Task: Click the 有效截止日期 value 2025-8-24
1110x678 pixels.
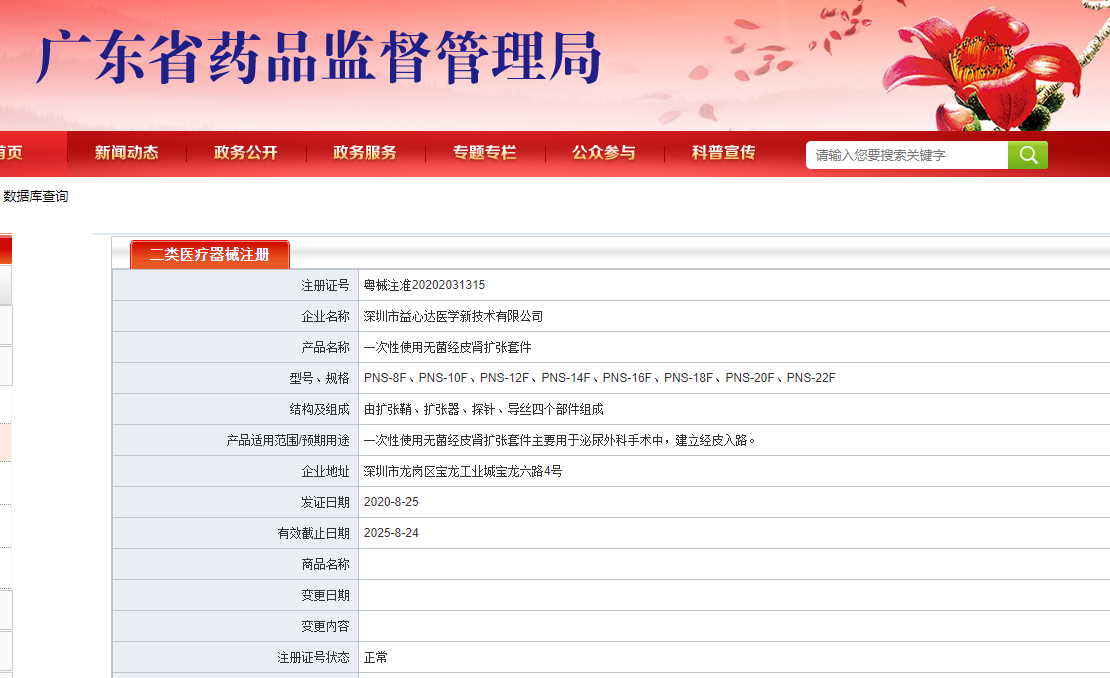Action: click(x=390, y=532)
